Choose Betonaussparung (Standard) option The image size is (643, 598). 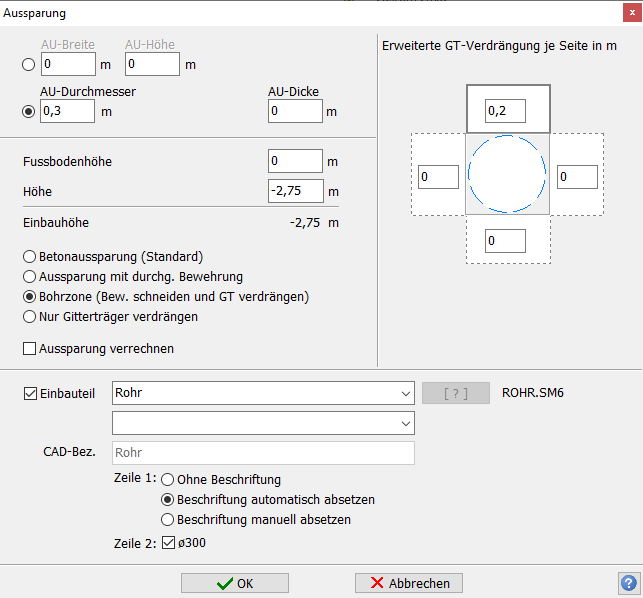tap(30, 255)
